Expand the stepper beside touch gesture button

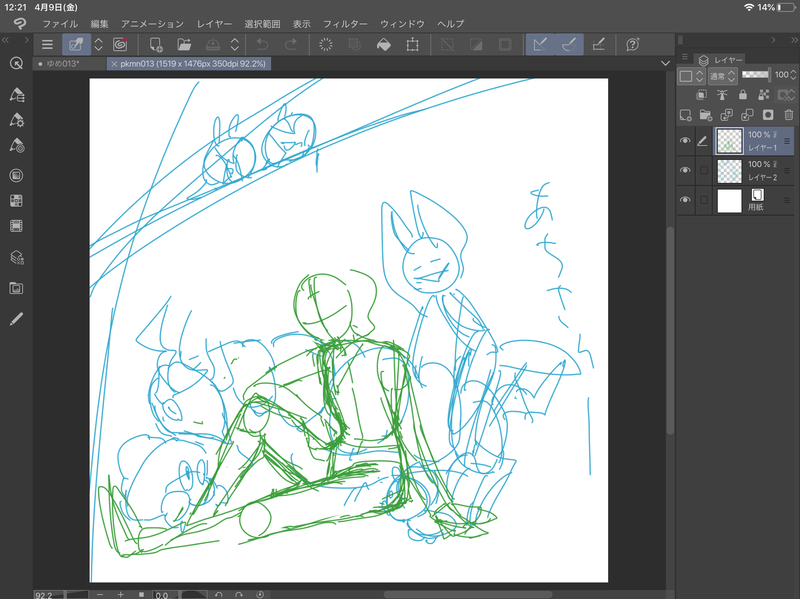(x=98, y=45)
